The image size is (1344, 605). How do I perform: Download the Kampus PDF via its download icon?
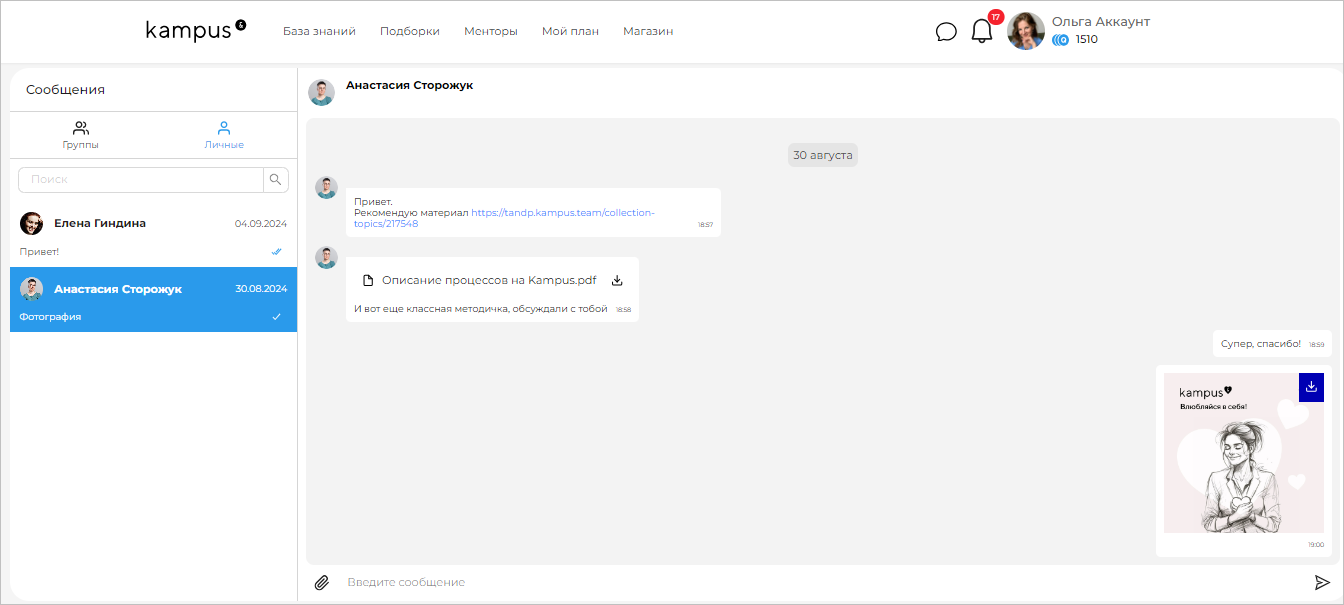click(617, 280)
